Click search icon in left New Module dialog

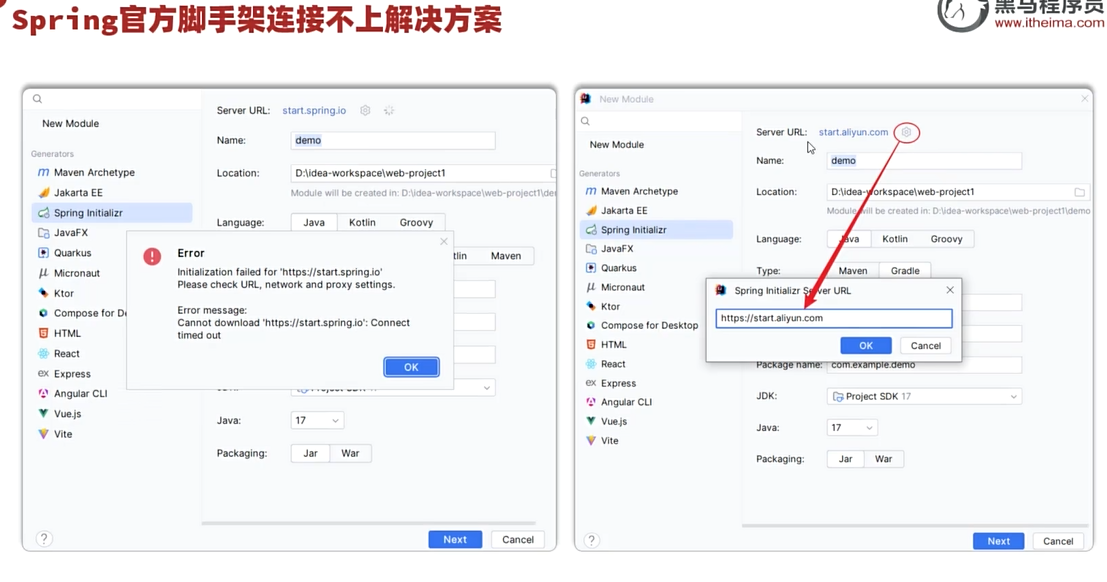[x=37, y=99]
